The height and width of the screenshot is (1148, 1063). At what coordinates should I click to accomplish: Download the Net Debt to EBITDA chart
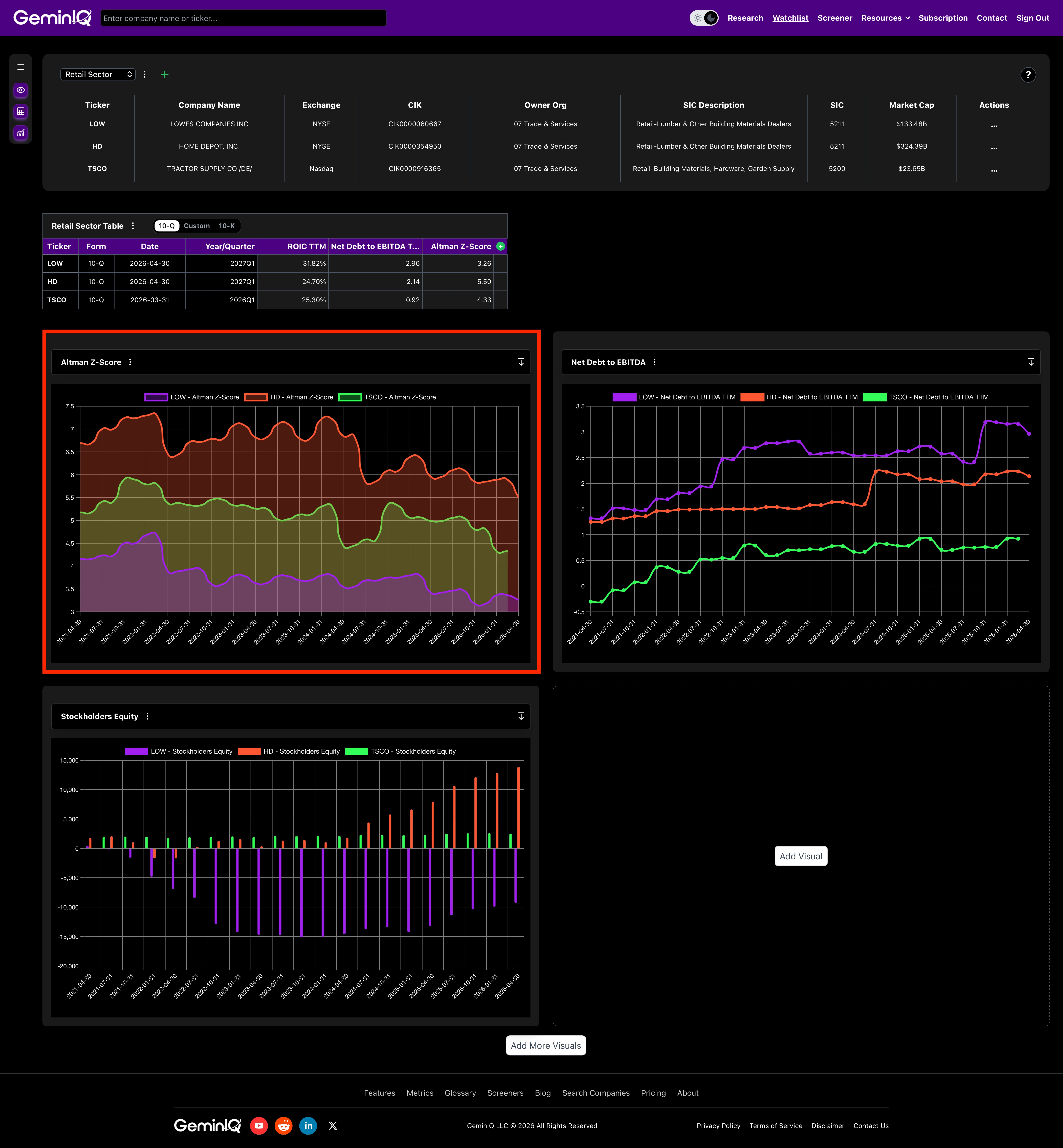[x=1031, y=362]
